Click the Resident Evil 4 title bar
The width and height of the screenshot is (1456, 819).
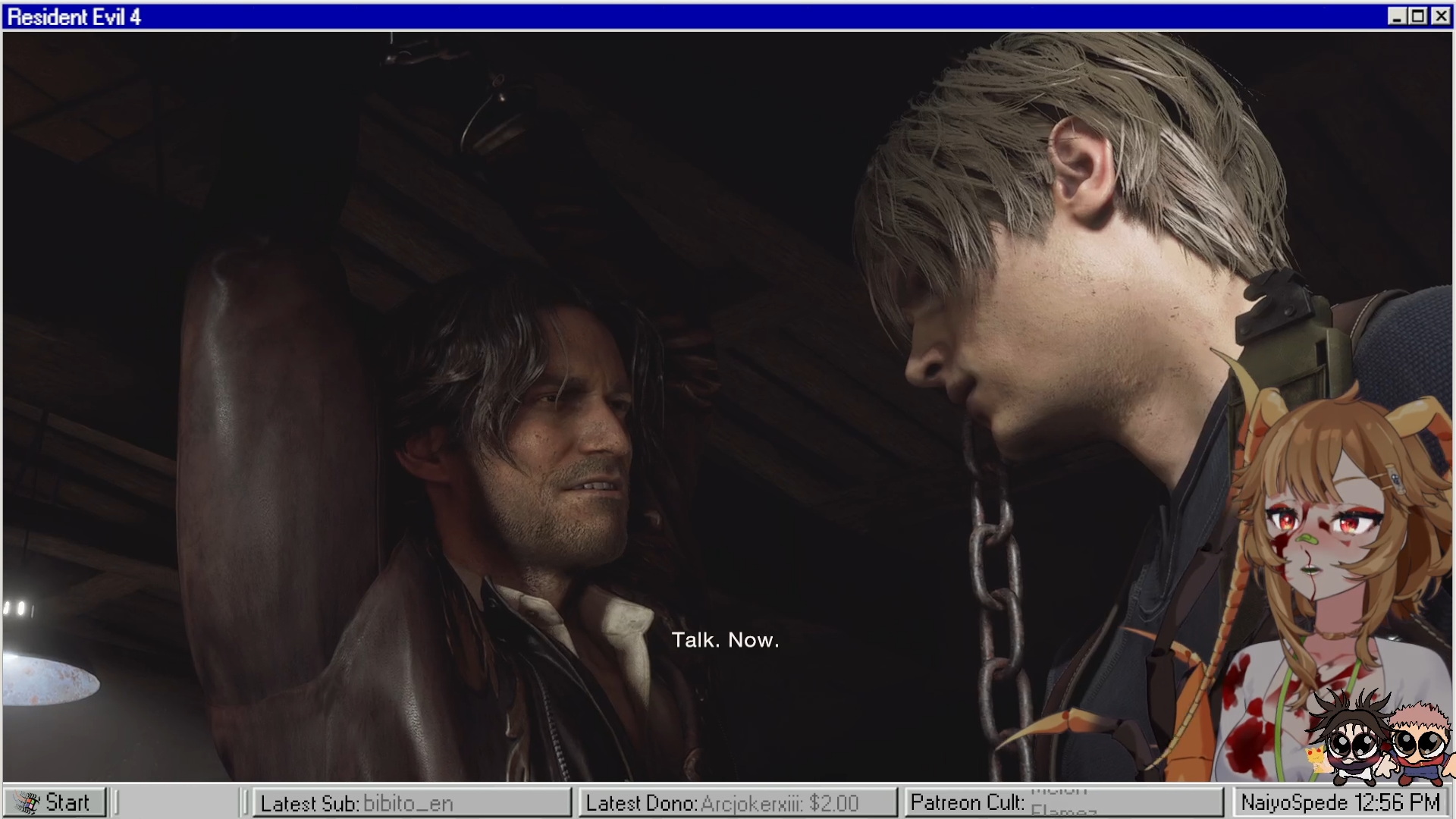[682, 16]
